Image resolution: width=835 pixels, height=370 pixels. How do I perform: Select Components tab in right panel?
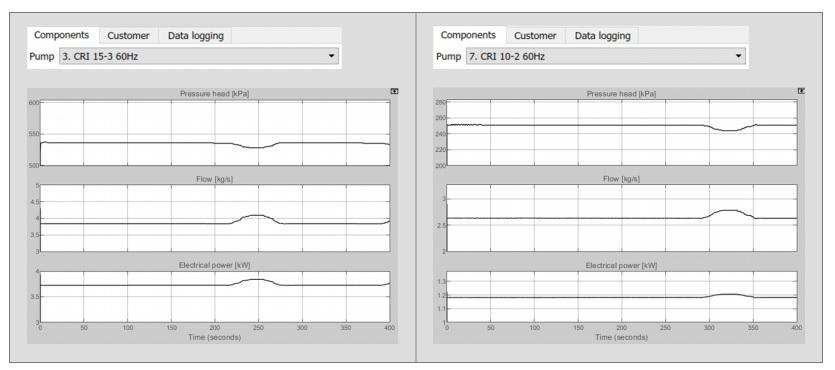pos(469,35)
